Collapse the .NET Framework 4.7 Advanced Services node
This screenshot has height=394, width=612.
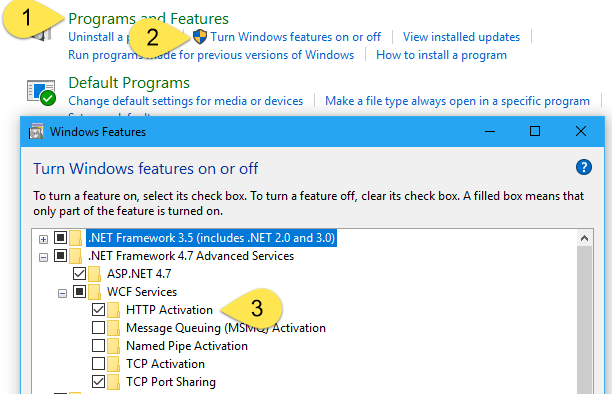(43, 257)
